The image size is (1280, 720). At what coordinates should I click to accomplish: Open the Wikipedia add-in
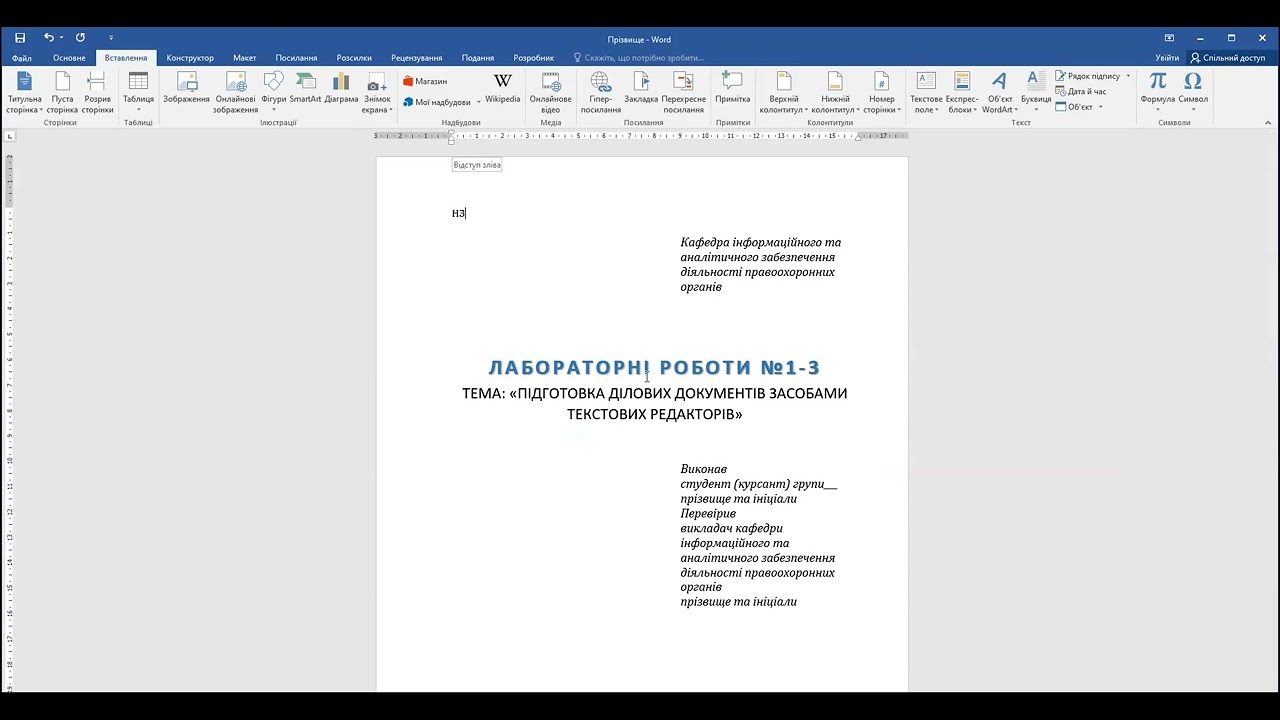coord(503,90)
